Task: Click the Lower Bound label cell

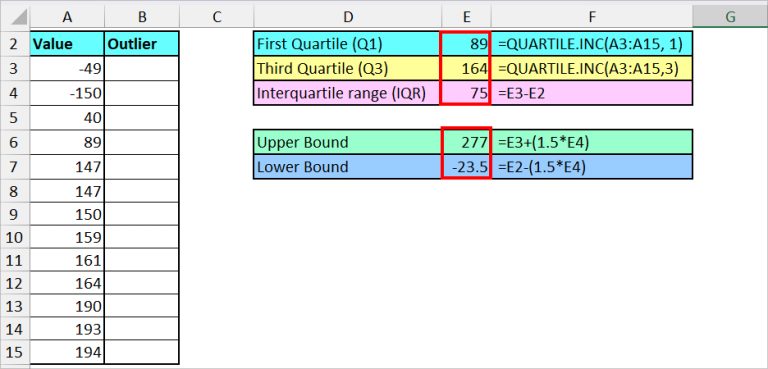Action: (347, 167)
